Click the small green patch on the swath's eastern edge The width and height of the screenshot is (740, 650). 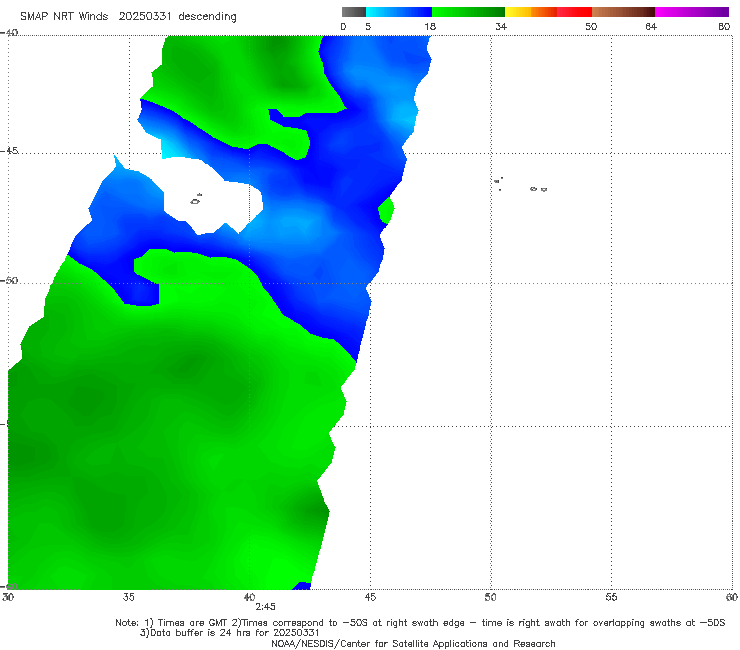pos(386,211)
